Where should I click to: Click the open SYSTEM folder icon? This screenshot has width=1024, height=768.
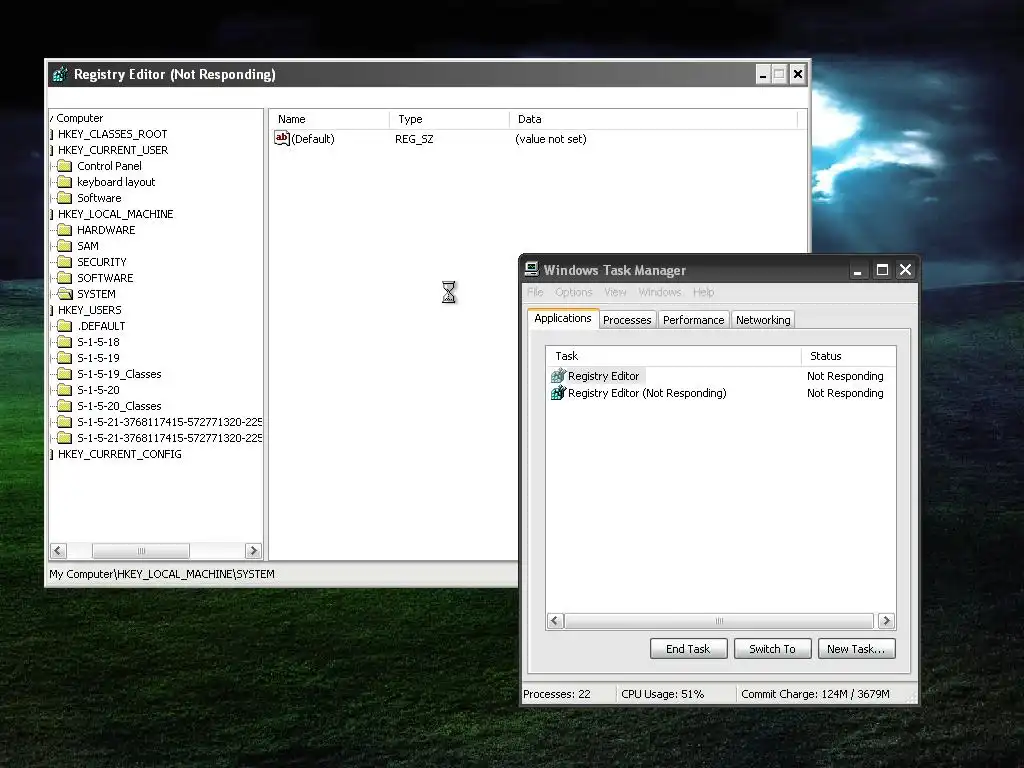click(65, 294)
